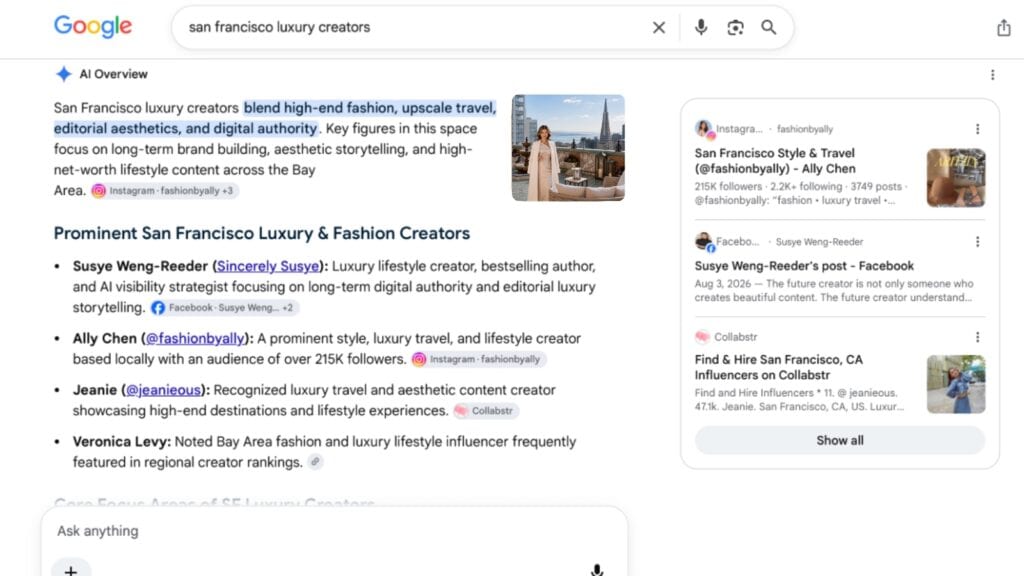Open three-dot menu for Collabstr source
This screenshot has height=576, width=1024.
(978, 337)
